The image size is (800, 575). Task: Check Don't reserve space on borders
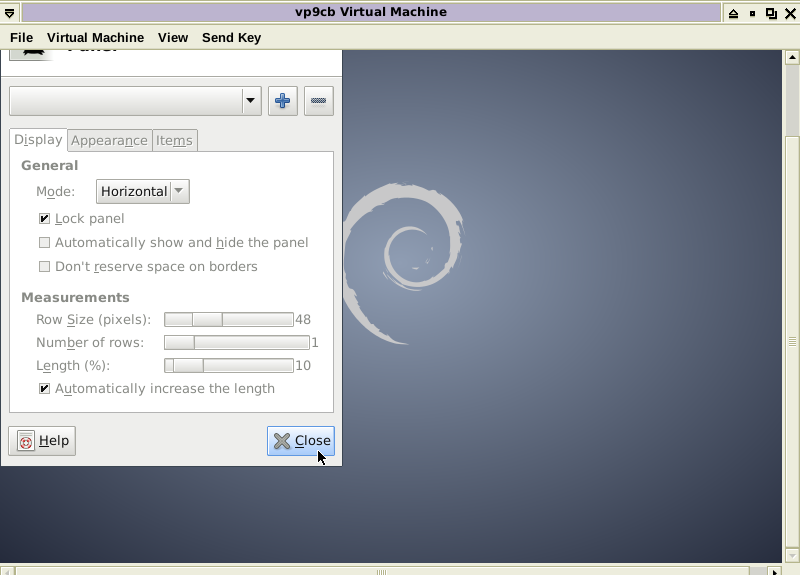(x=44, y=267)
